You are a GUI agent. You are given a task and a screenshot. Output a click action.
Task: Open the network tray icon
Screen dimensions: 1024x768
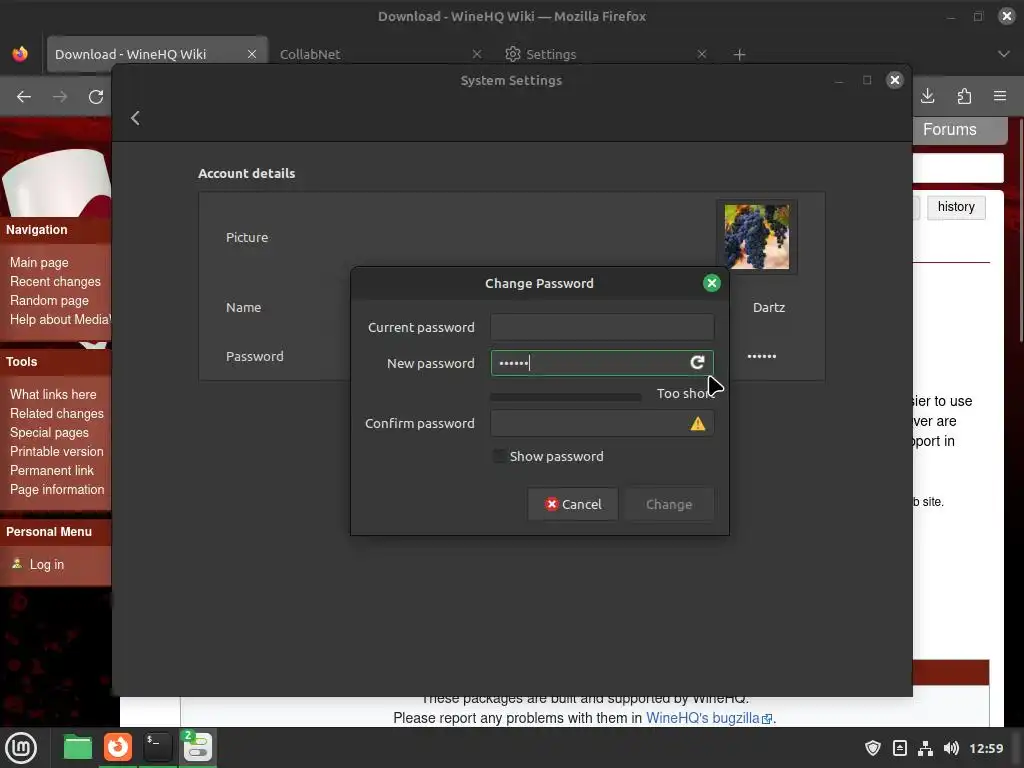pyautogui.click(x=925, y=748)
